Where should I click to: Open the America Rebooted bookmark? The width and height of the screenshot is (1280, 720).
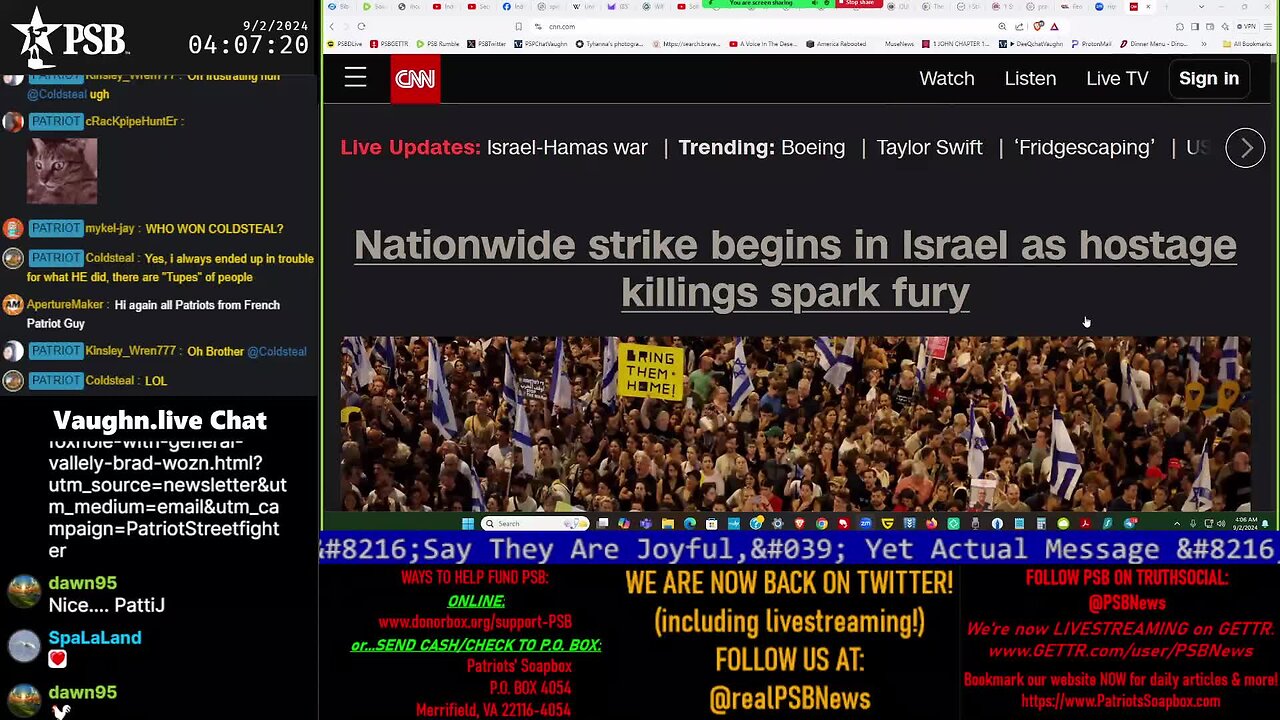836,44
